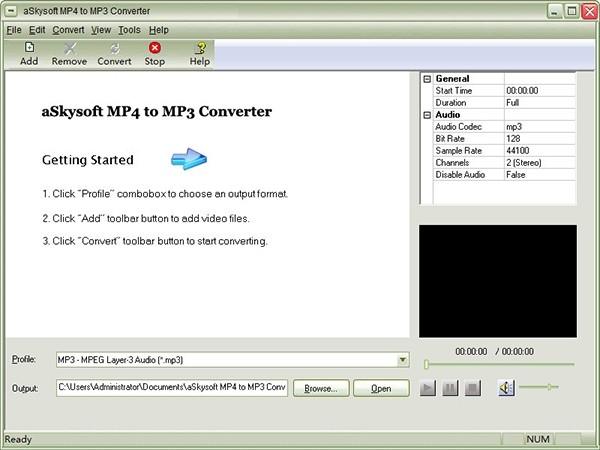Maximize the converter window
Viewport: 600px width, 450px height.
point(571,11)
